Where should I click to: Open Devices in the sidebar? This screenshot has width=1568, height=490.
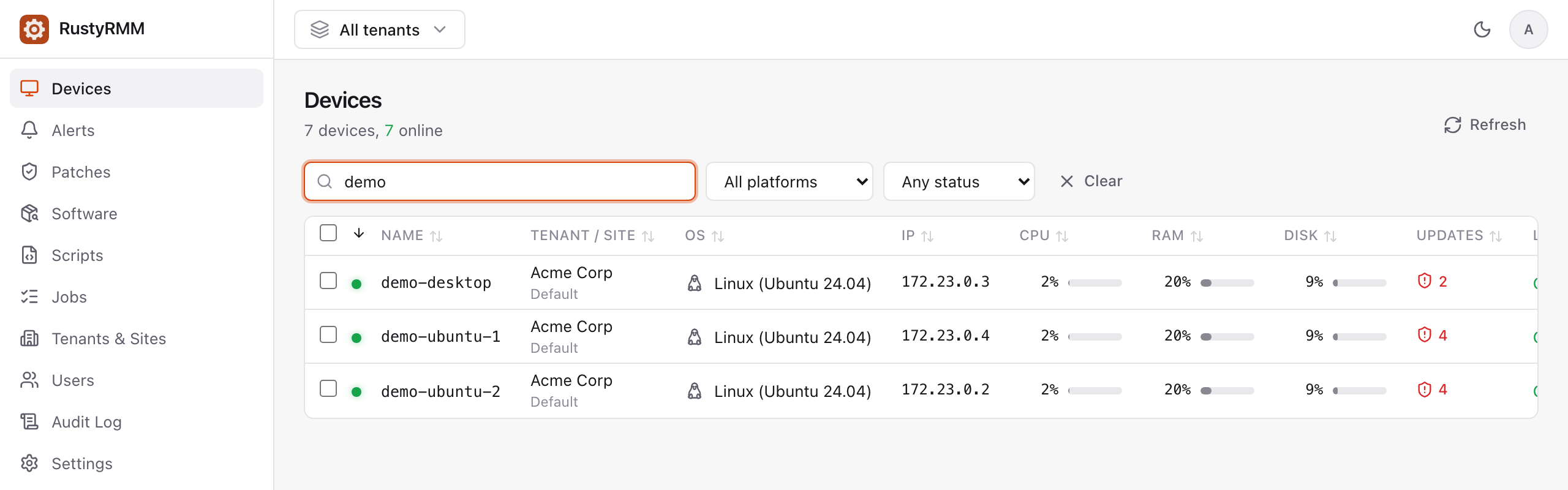click(x=137, y=88)
